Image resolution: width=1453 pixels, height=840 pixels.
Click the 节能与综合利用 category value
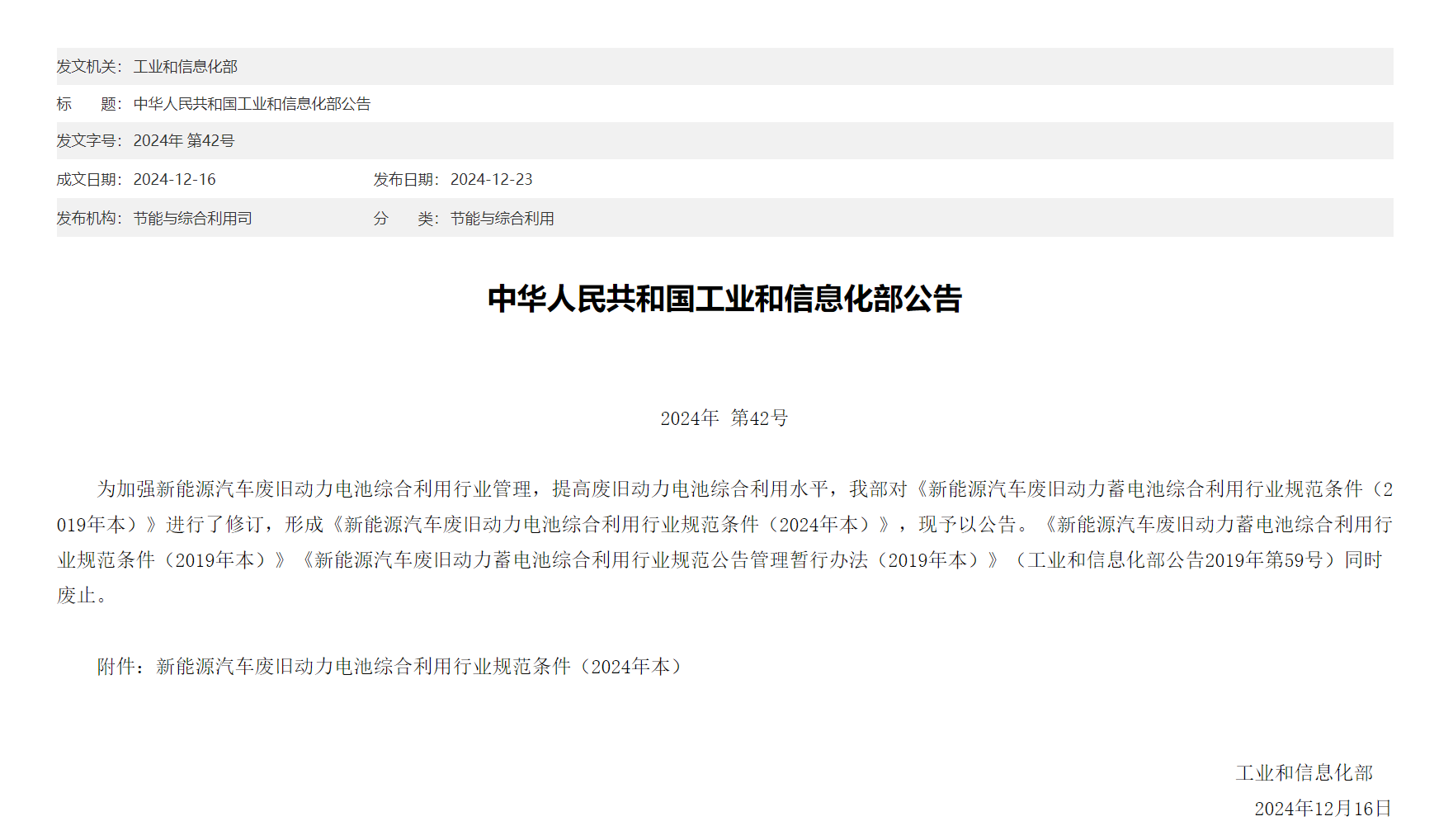pyautogui.click(x=502, y=219)
